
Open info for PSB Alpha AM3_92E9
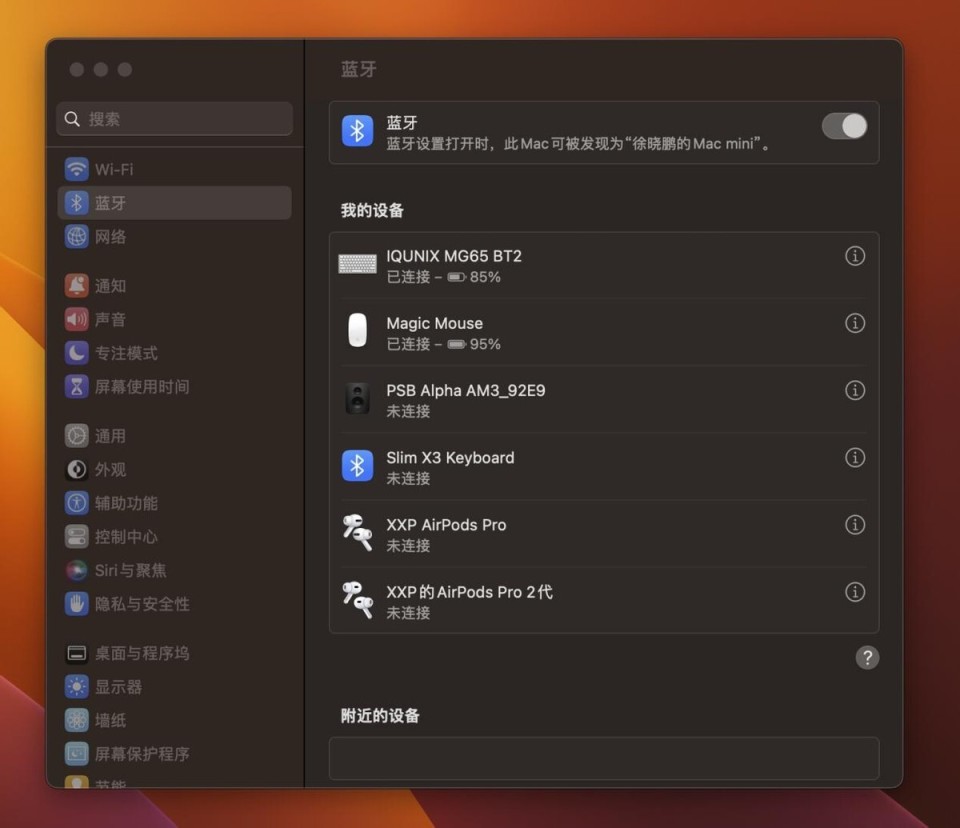click(x=855, y=390)
